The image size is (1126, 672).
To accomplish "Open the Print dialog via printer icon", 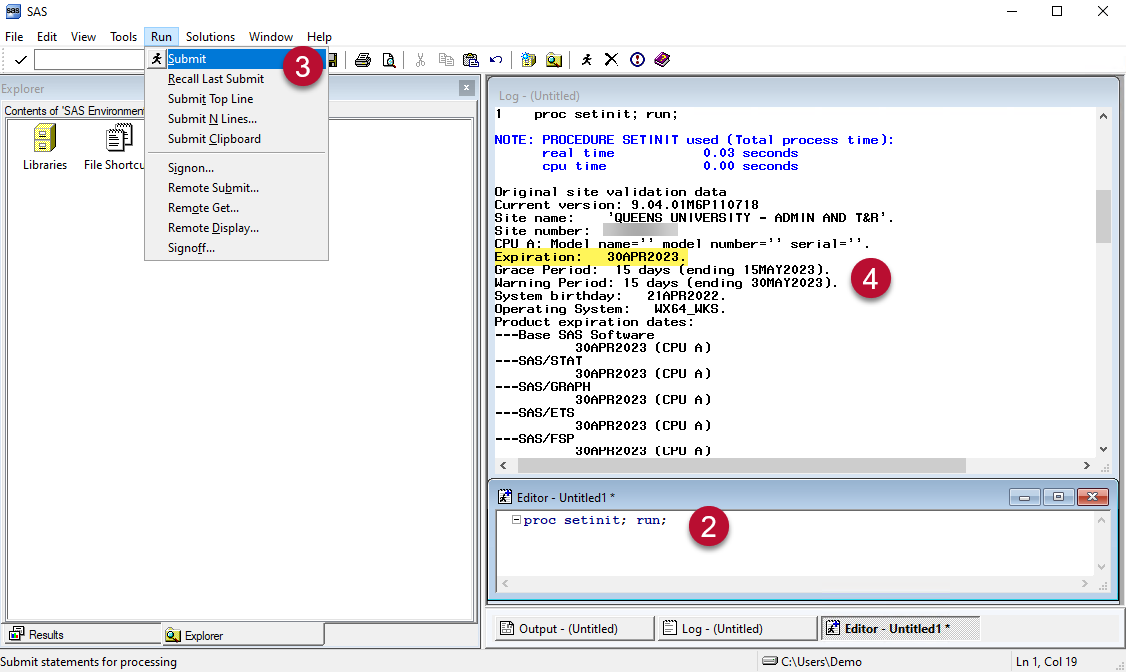I will [x=363, y=59].
